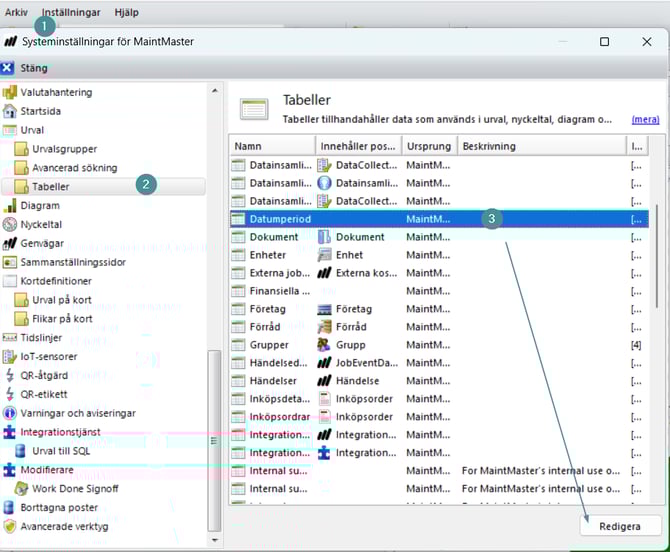Select the Nyckeltal icon in sidebar
Image resolution: width=670 pixels, height=552 pixels.
(x=10, y=224)
